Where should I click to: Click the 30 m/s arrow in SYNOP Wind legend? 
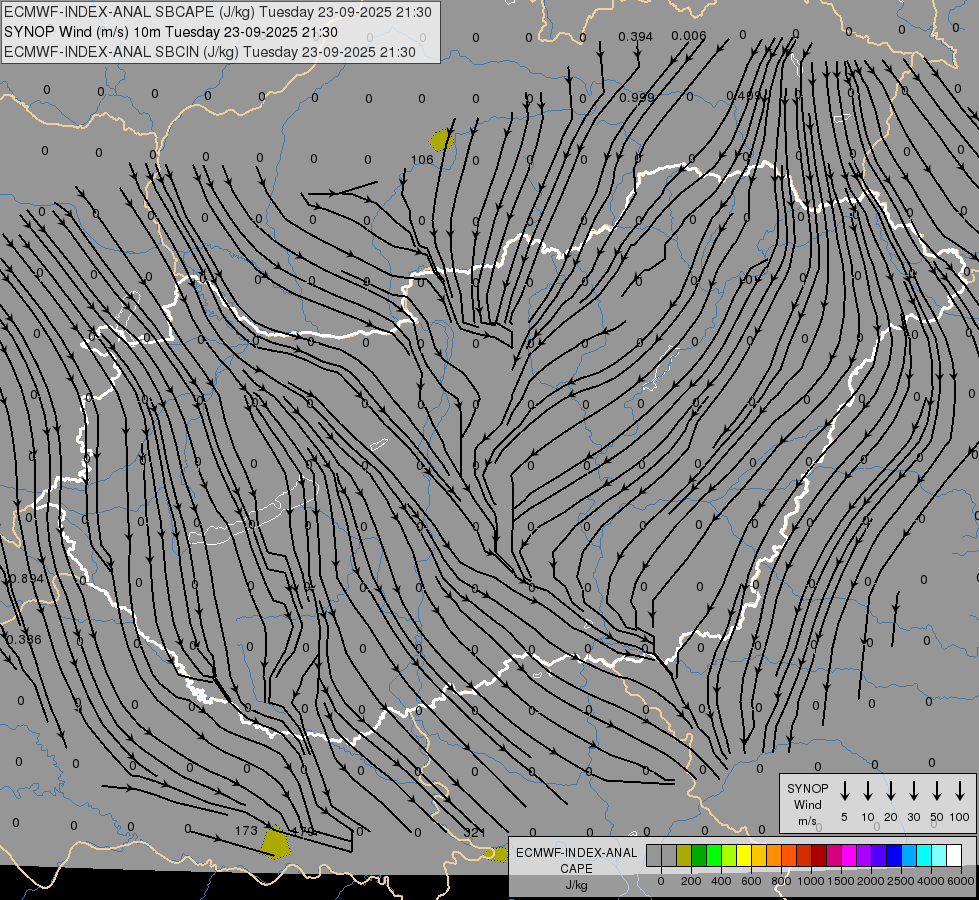[913, 791]
